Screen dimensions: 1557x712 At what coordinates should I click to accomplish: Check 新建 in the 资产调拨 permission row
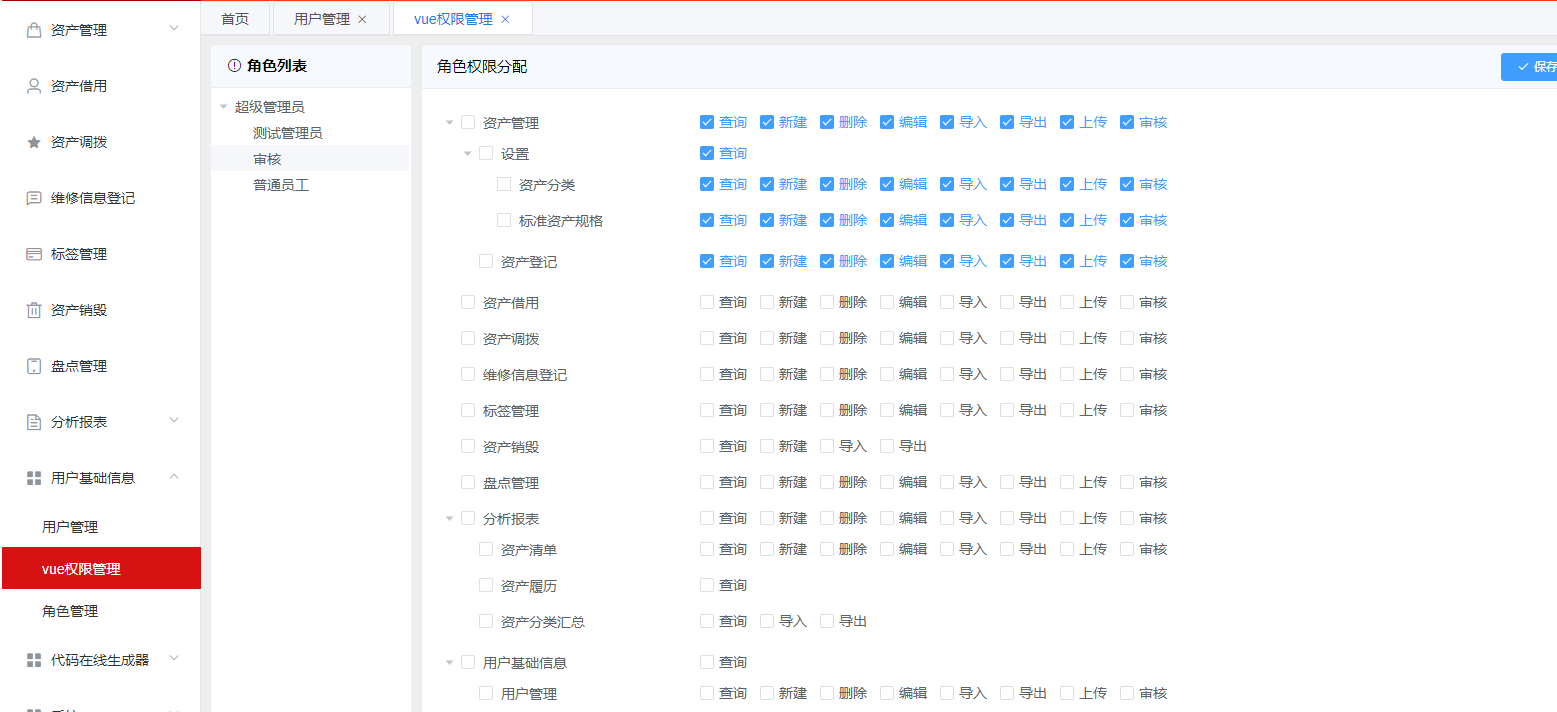coord(767,338)
